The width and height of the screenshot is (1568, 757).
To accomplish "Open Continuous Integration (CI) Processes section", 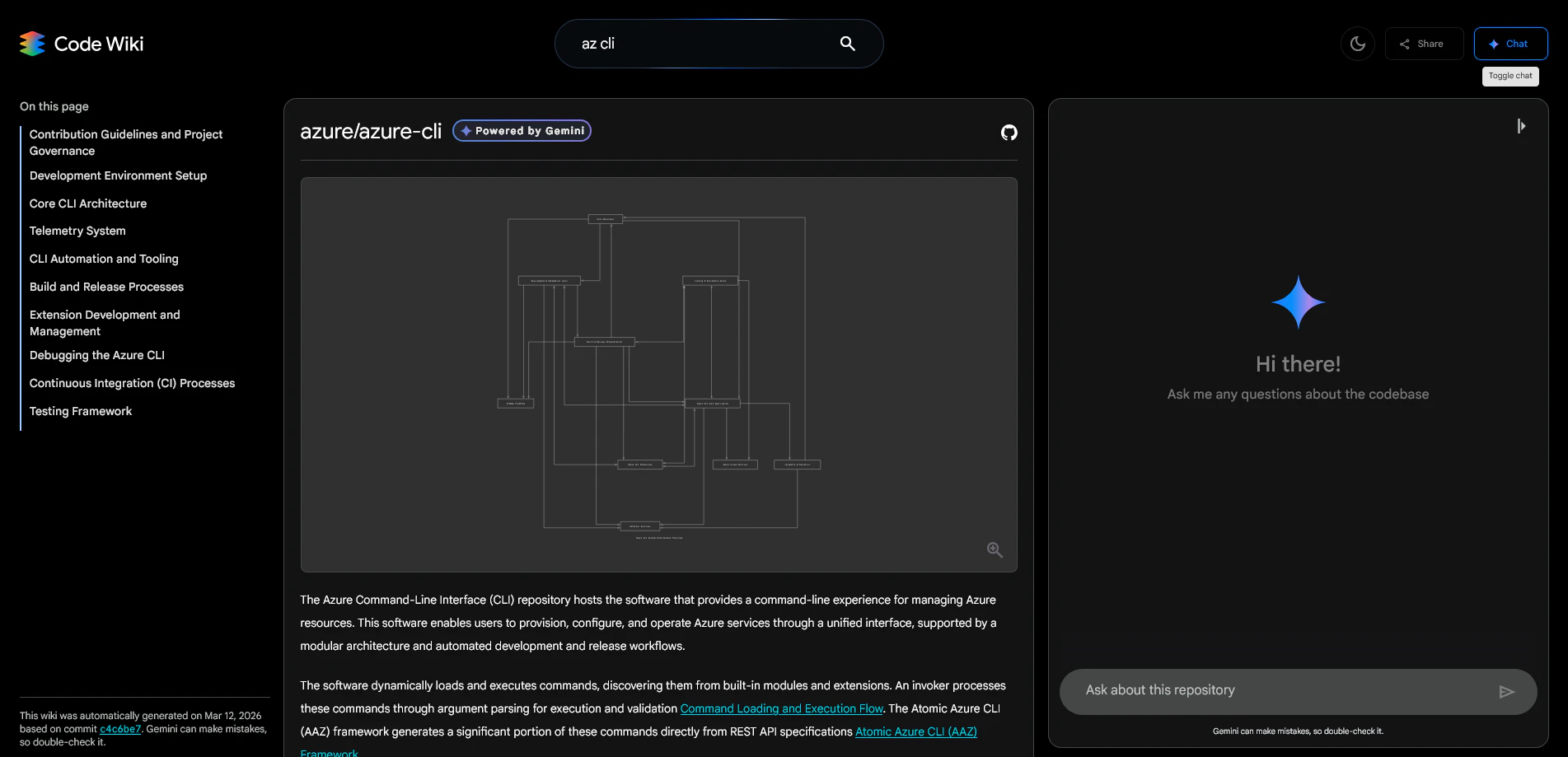I will point(132,383).
